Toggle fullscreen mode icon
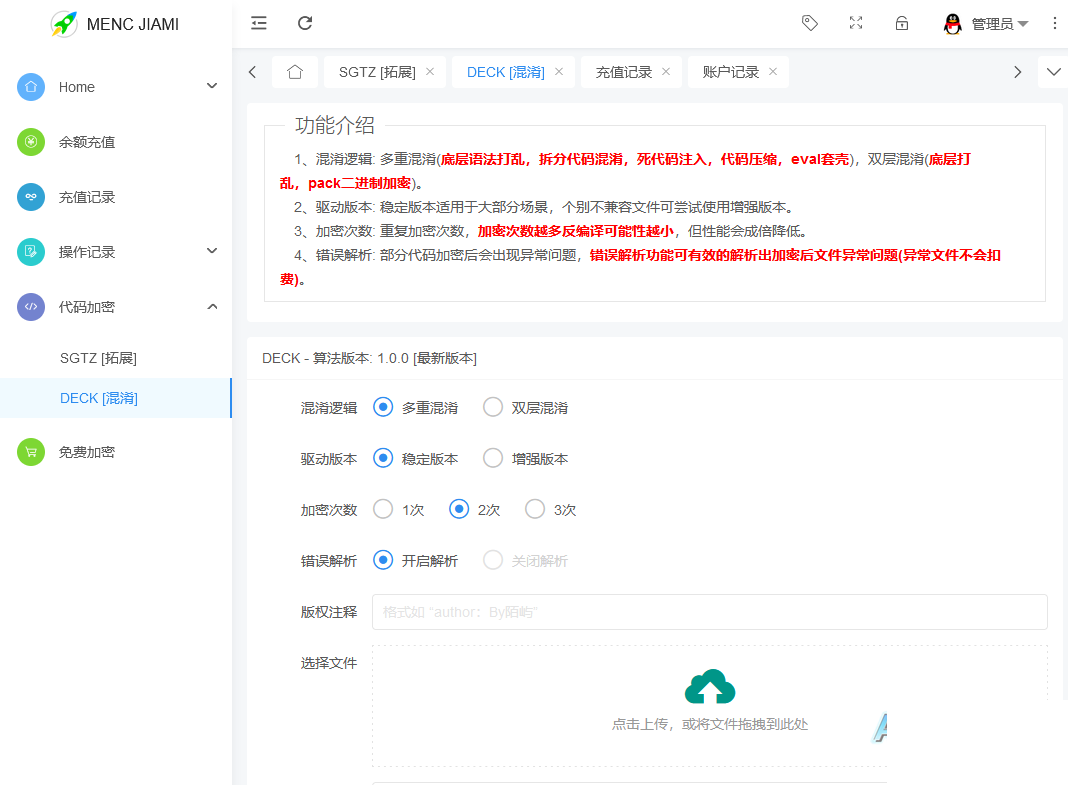 click(x=856, y=23)
